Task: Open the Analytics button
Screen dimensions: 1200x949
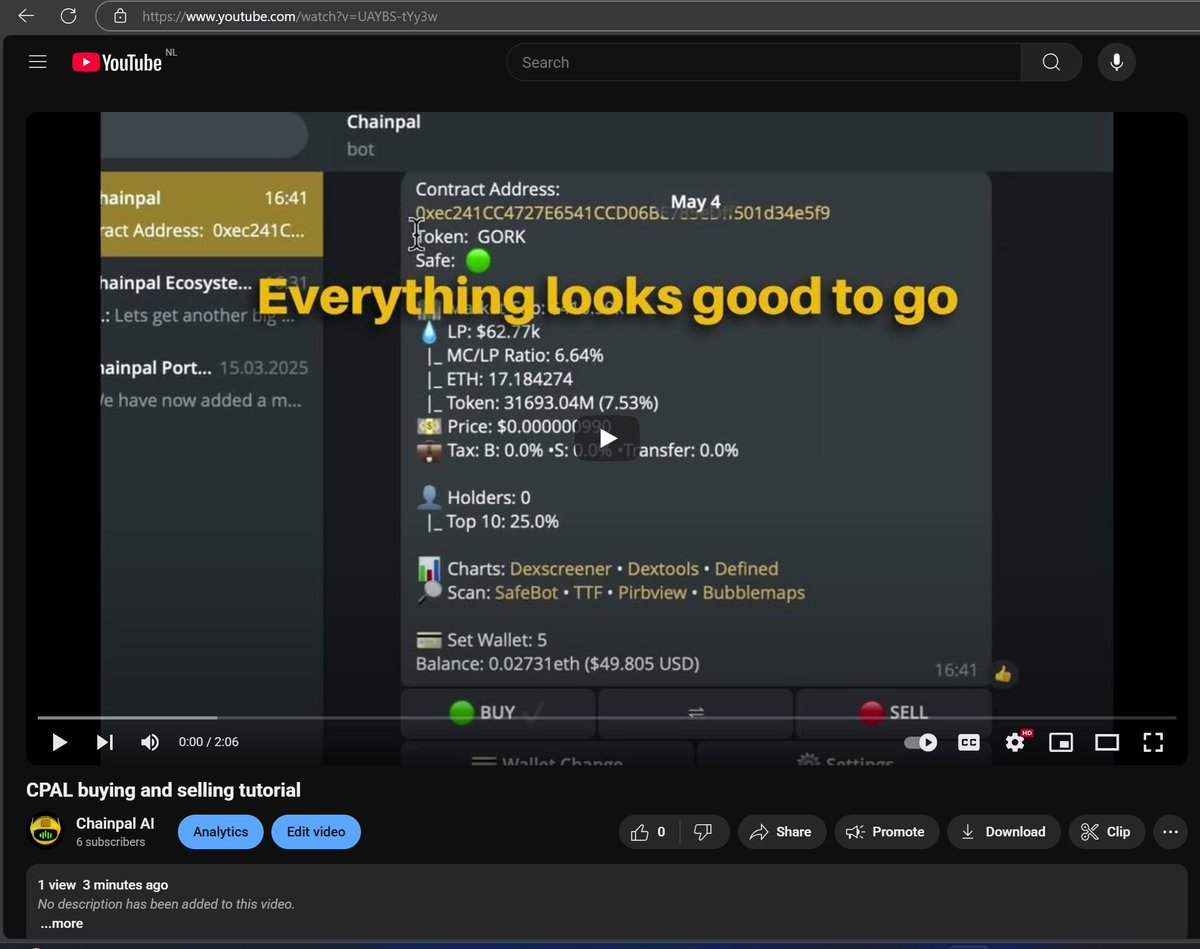Action: click(221, 832)
